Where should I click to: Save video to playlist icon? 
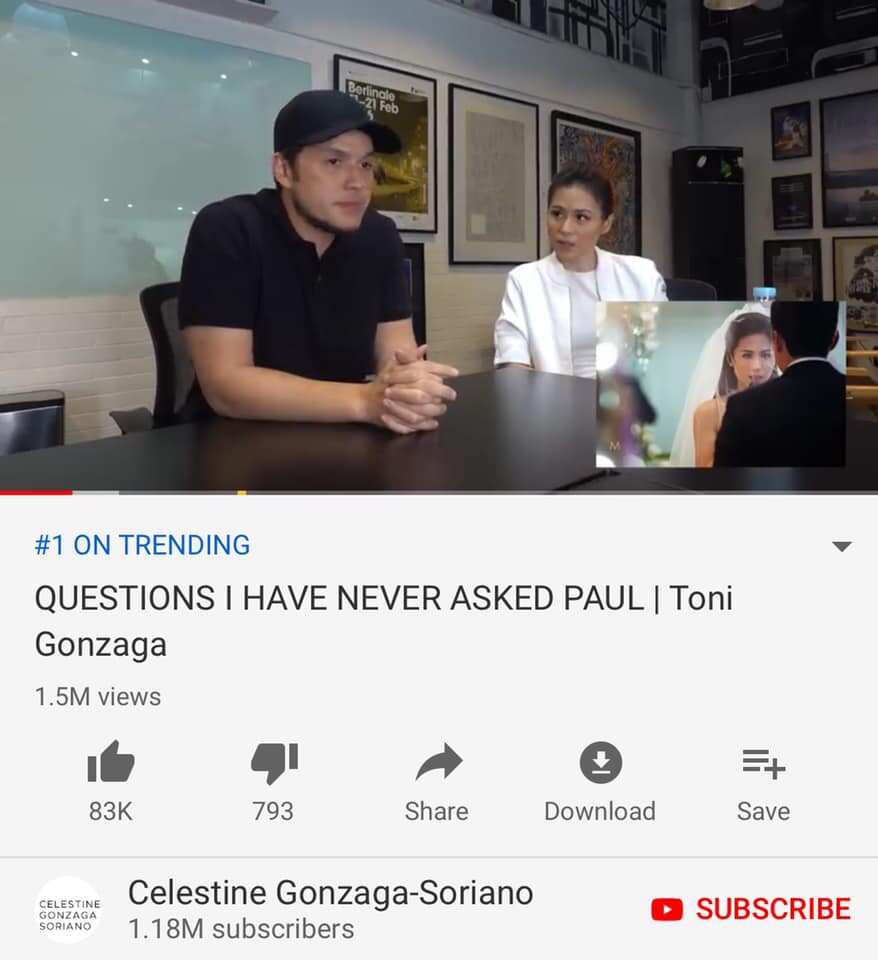pyautogui.click(x=764, y=763)
